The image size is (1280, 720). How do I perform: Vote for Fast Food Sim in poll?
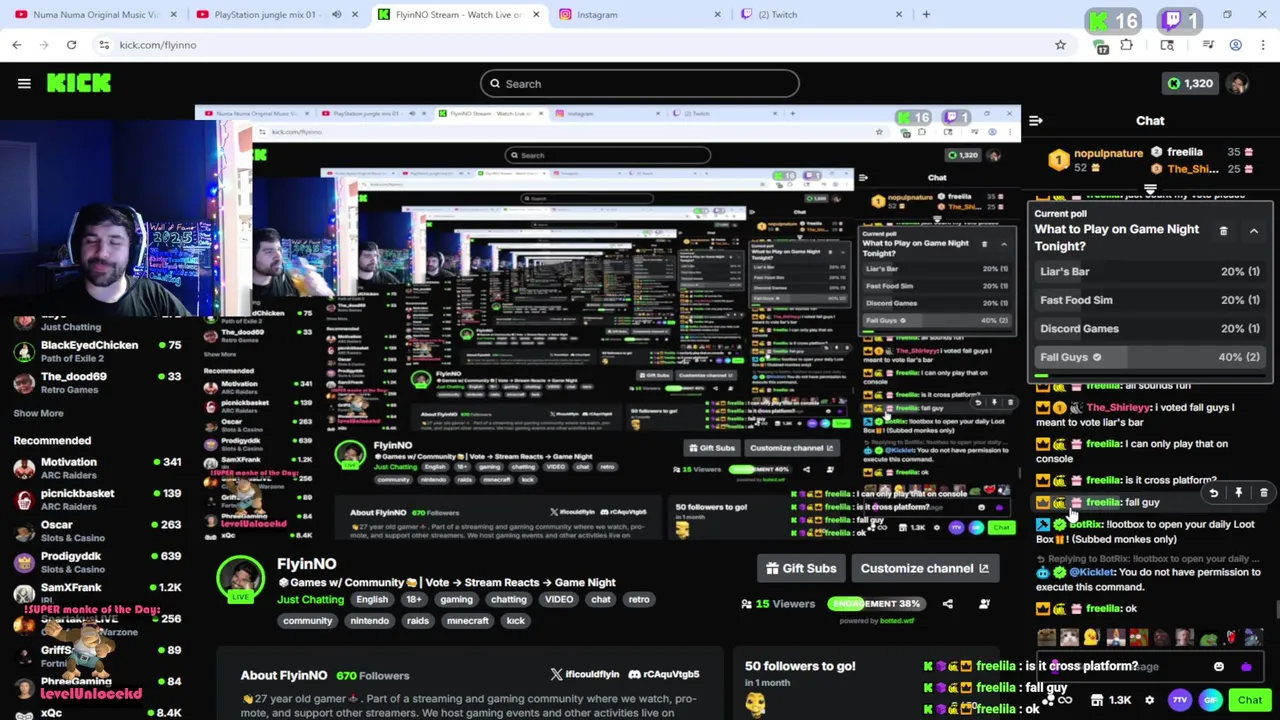coord(1150,300)
